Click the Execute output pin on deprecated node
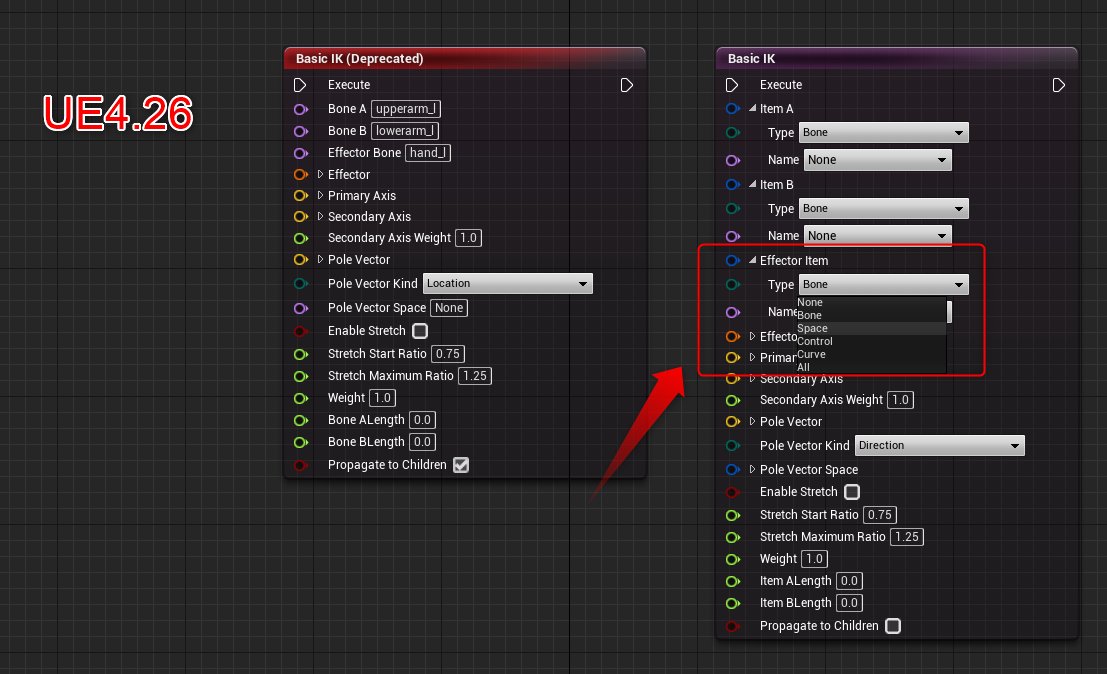Viewport: 1107px width, 674px height. 627,85
